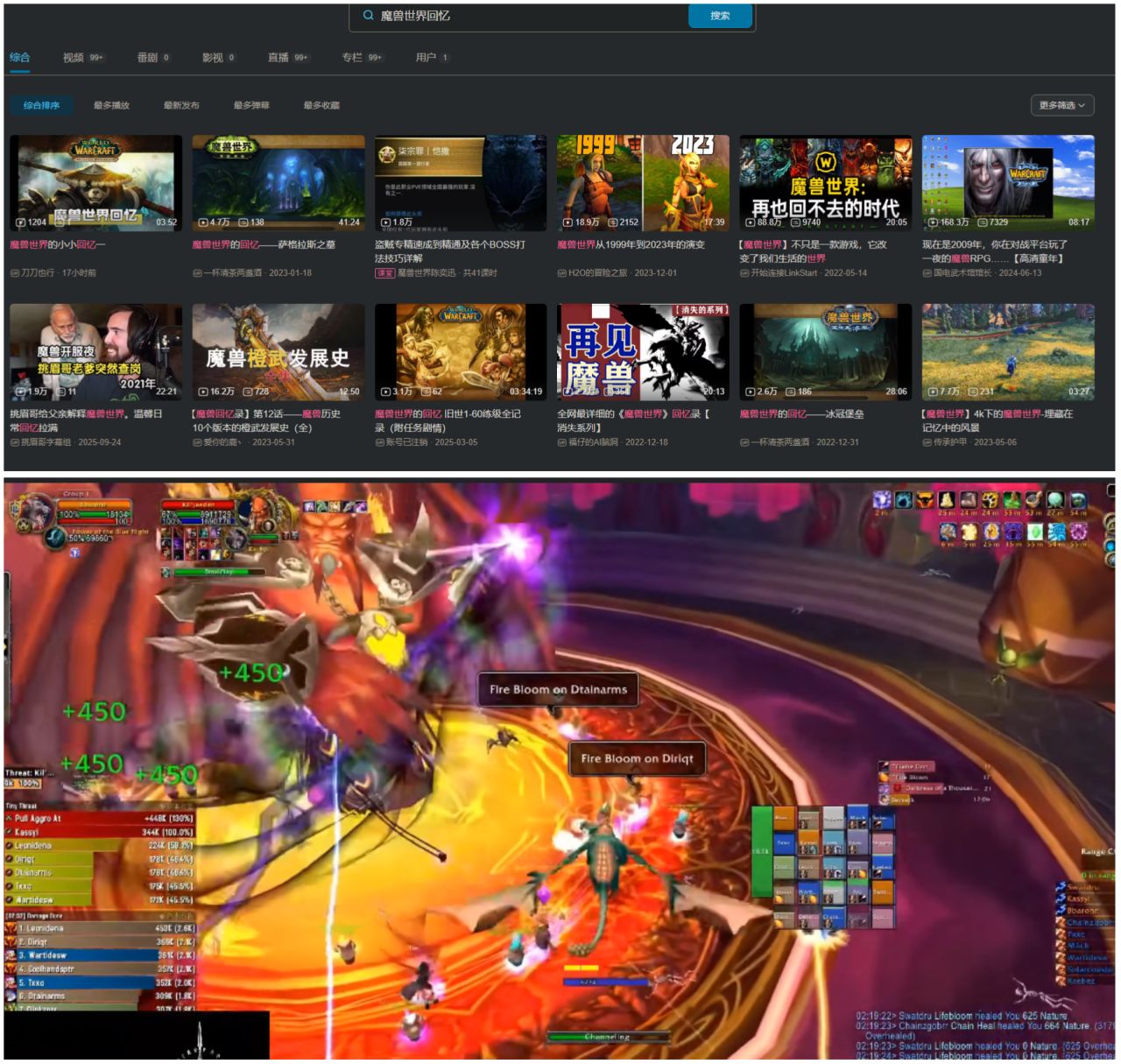Click the Channeling cast bar

click(x=607, y=1037)
